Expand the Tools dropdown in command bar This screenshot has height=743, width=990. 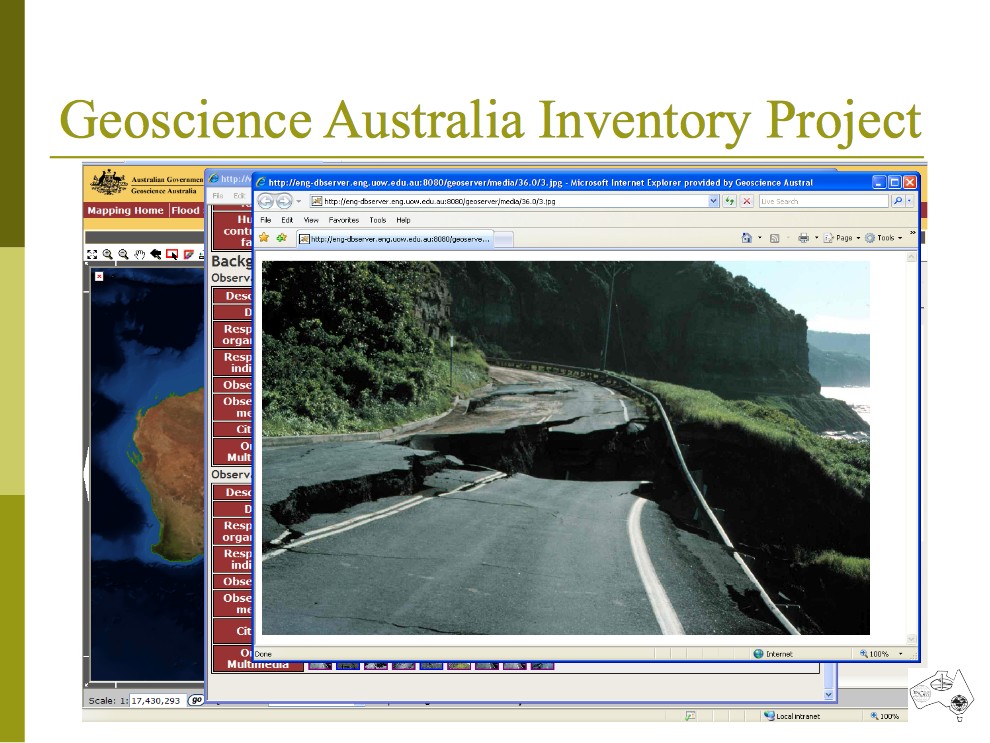[885, 238]
